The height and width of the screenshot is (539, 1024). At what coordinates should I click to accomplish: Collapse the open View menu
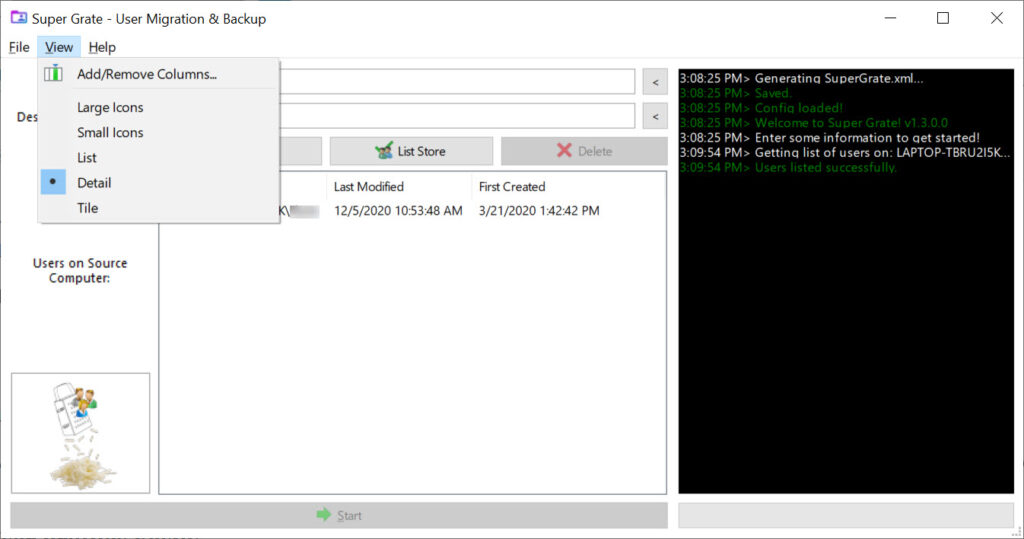(59, 47)
